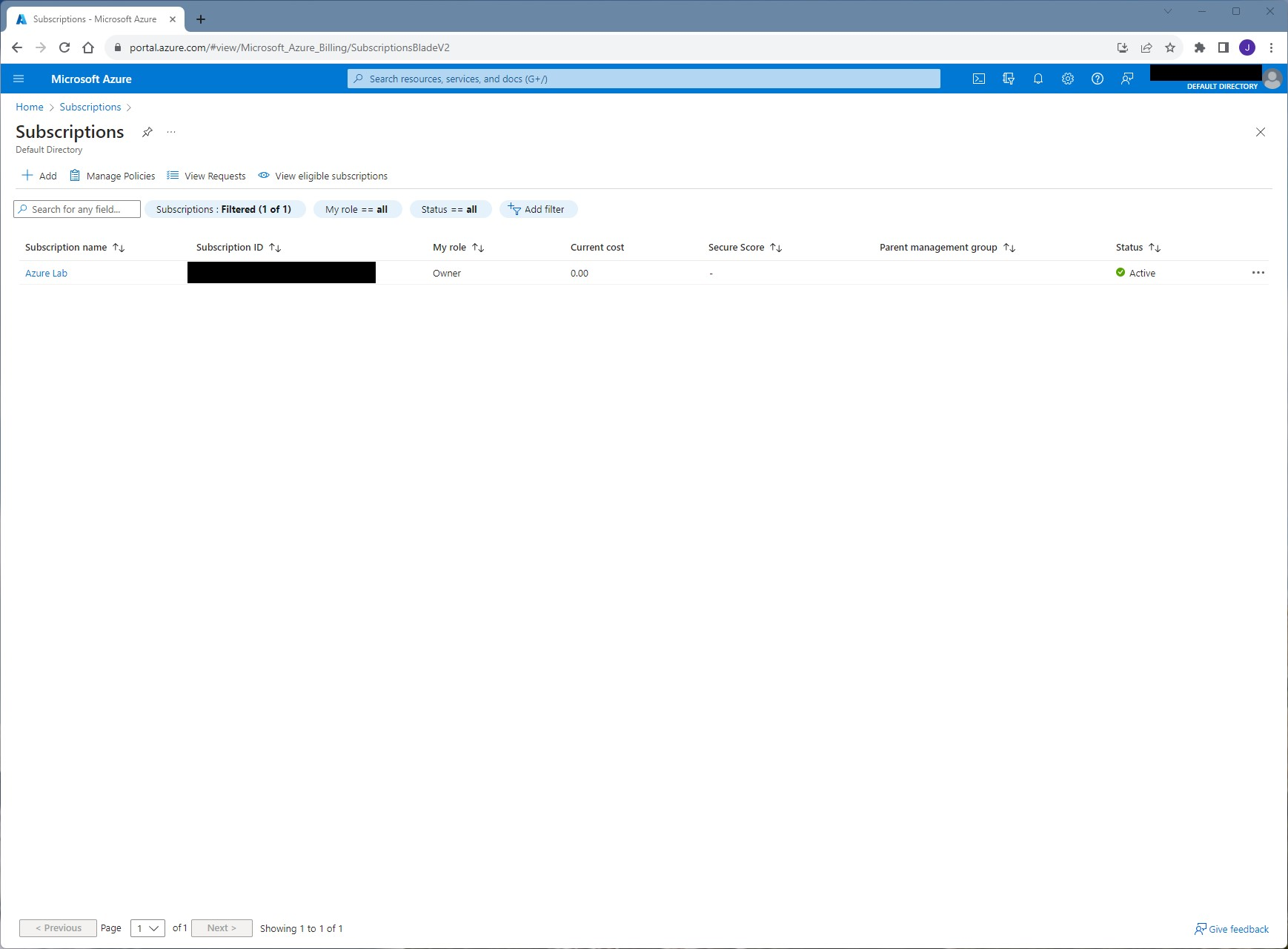The image size is (1288, 949).
Task: Sort by Parent management group column
Action: (948, 248)
